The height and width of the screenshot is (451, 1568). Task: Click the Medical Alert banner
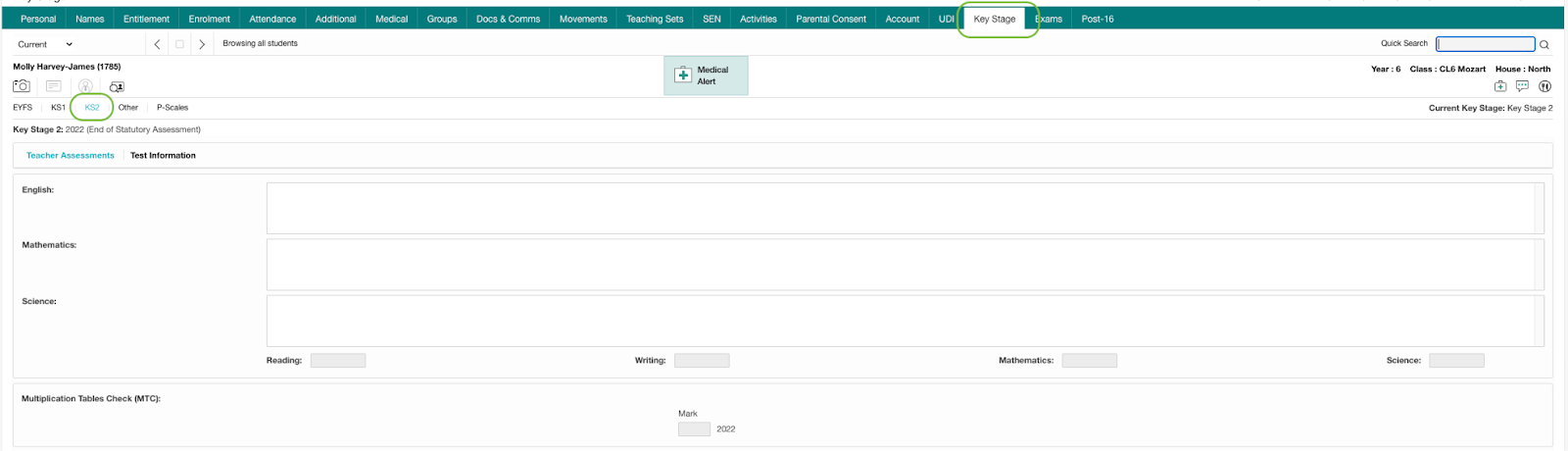point(706,75)
